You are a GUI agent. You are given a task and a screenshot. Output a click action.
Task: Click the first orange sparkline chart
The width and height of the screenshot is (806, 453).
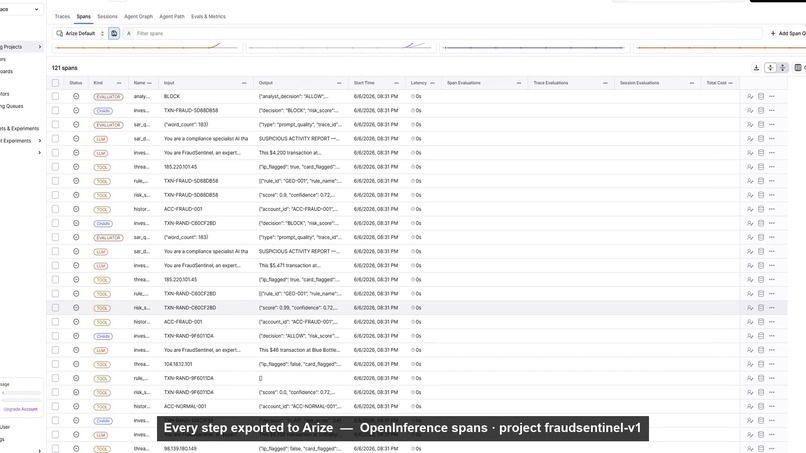click(146, 47)
